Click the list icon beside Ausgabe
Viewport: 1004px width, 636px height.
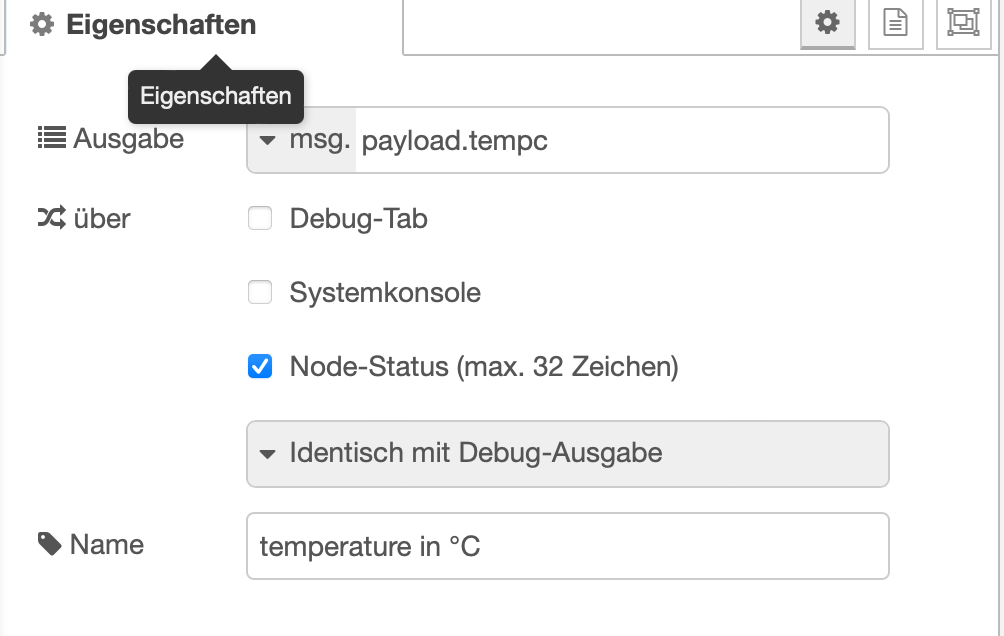pos(51,138)
